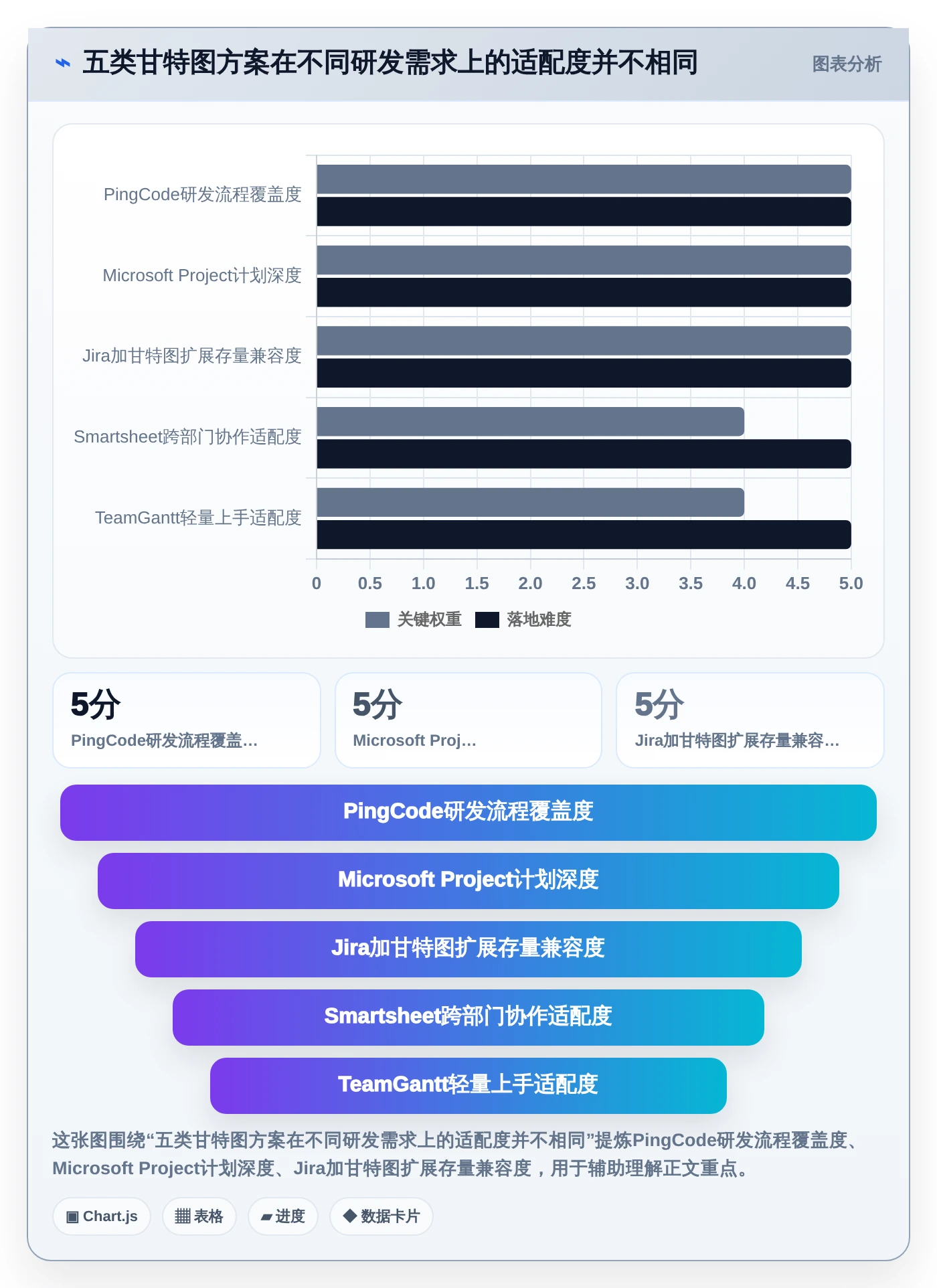
Task: Click the Smartsheet跨部门协作适配度 funnel bar
Action: pyautogui.click(x=468, y=1018)
